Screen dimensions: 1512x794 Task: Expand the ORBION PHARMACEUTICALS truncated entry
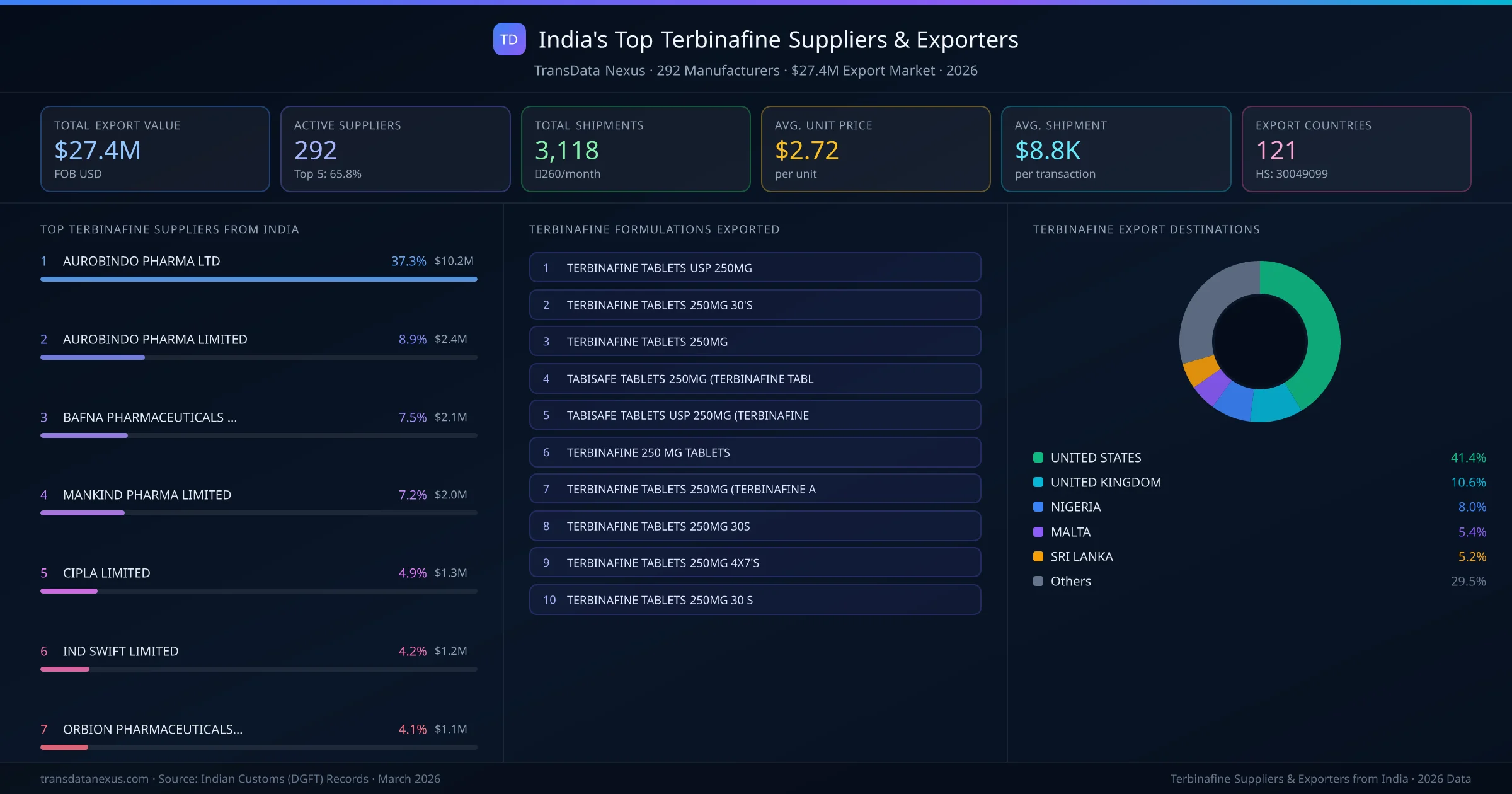click(152, 729)
